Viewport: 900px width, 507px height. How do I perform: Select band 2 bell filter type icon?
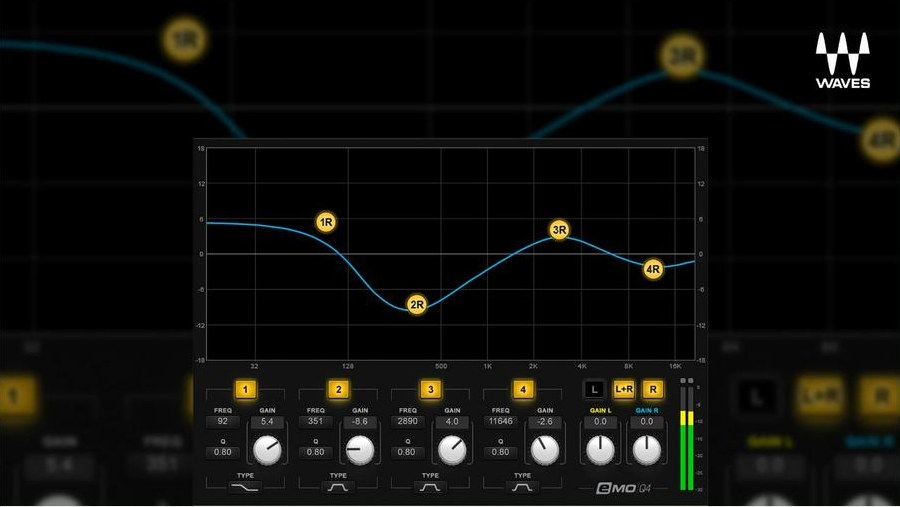coord(338,487)
